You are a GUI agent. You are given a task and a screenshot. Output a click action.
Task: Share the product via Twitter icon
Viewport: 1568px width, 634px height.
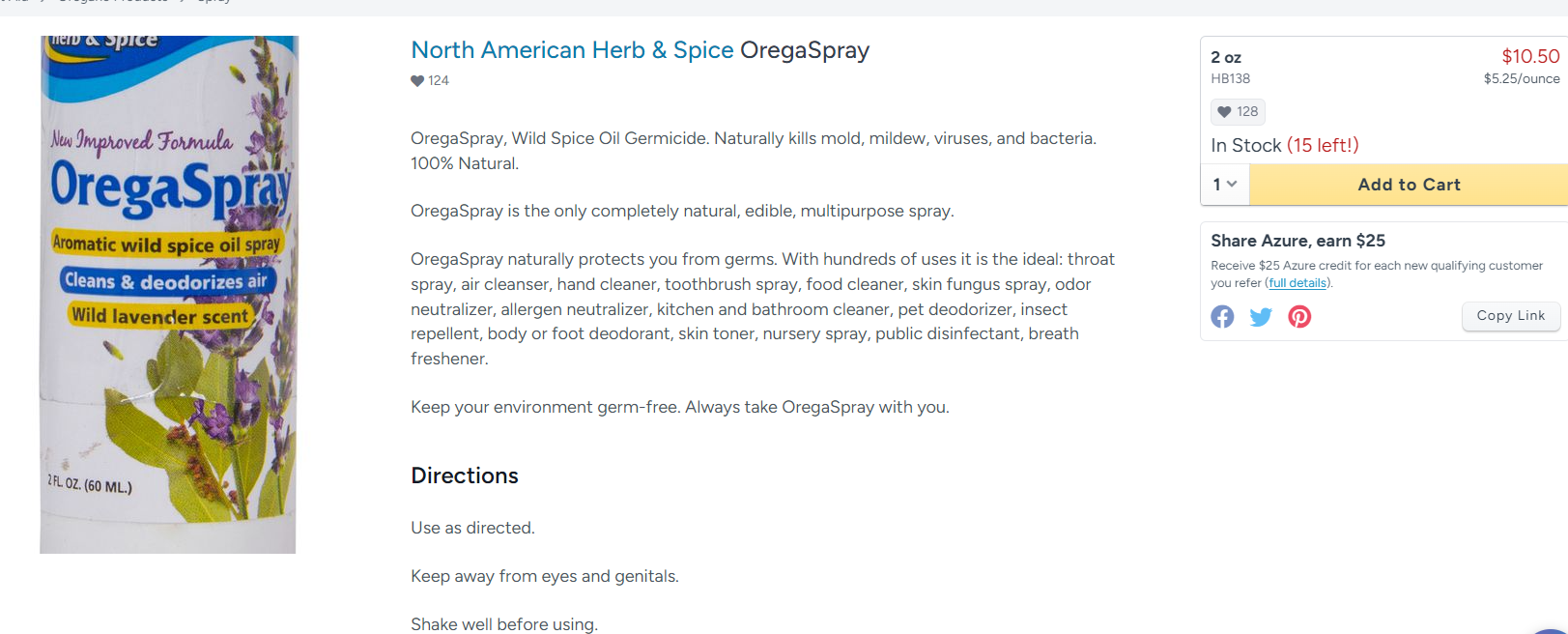pos(1261,317)
